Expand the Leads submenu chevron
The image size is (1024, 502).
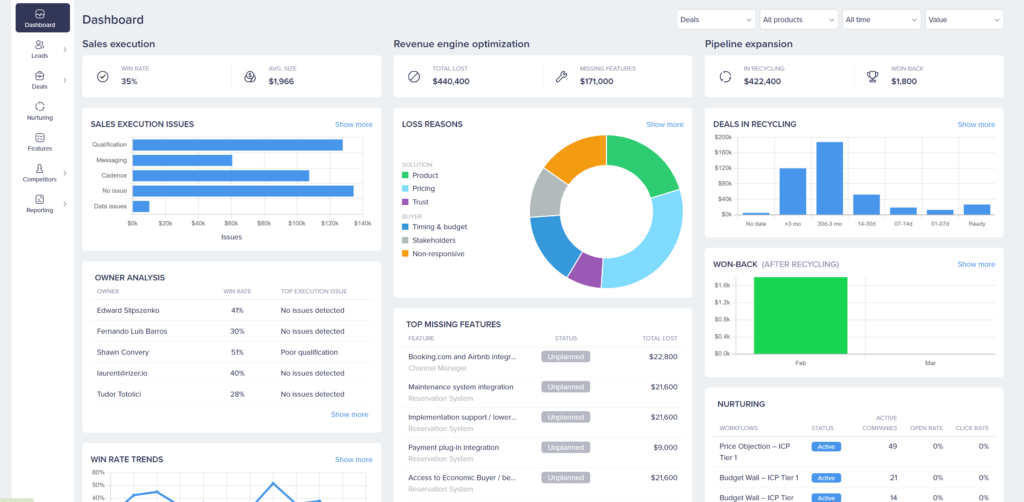pos(65,49)
